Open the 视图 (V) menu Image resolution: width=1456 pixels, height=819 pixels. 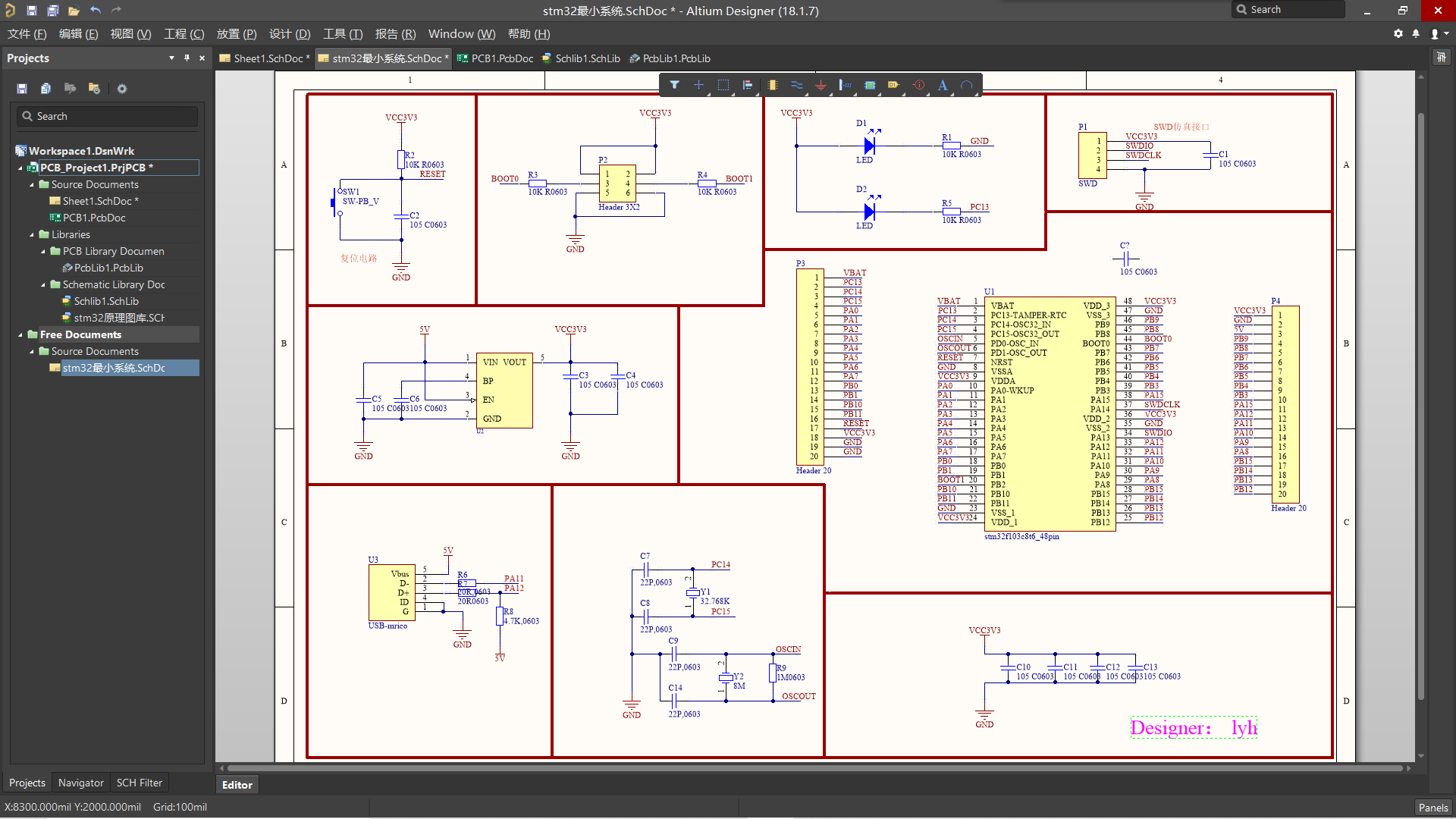(x=130, y=33)
